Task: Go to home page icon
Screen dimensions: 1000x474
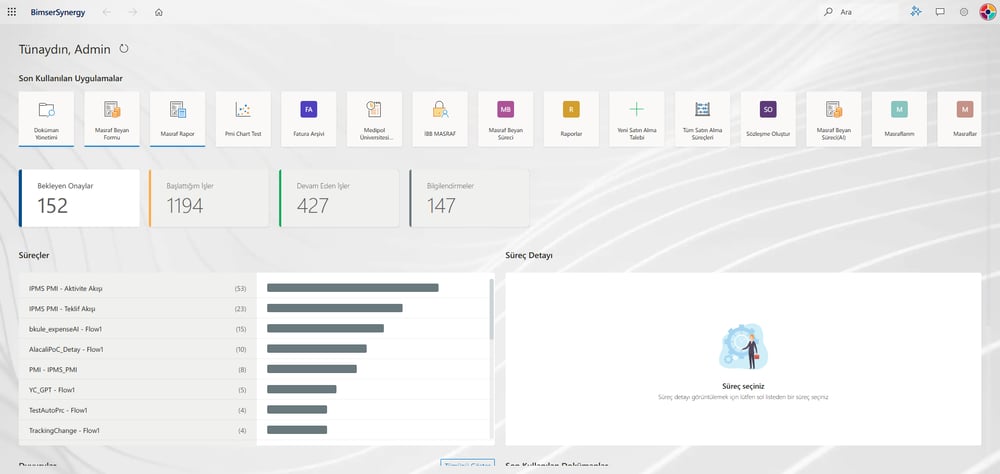Action: [159, 11]
